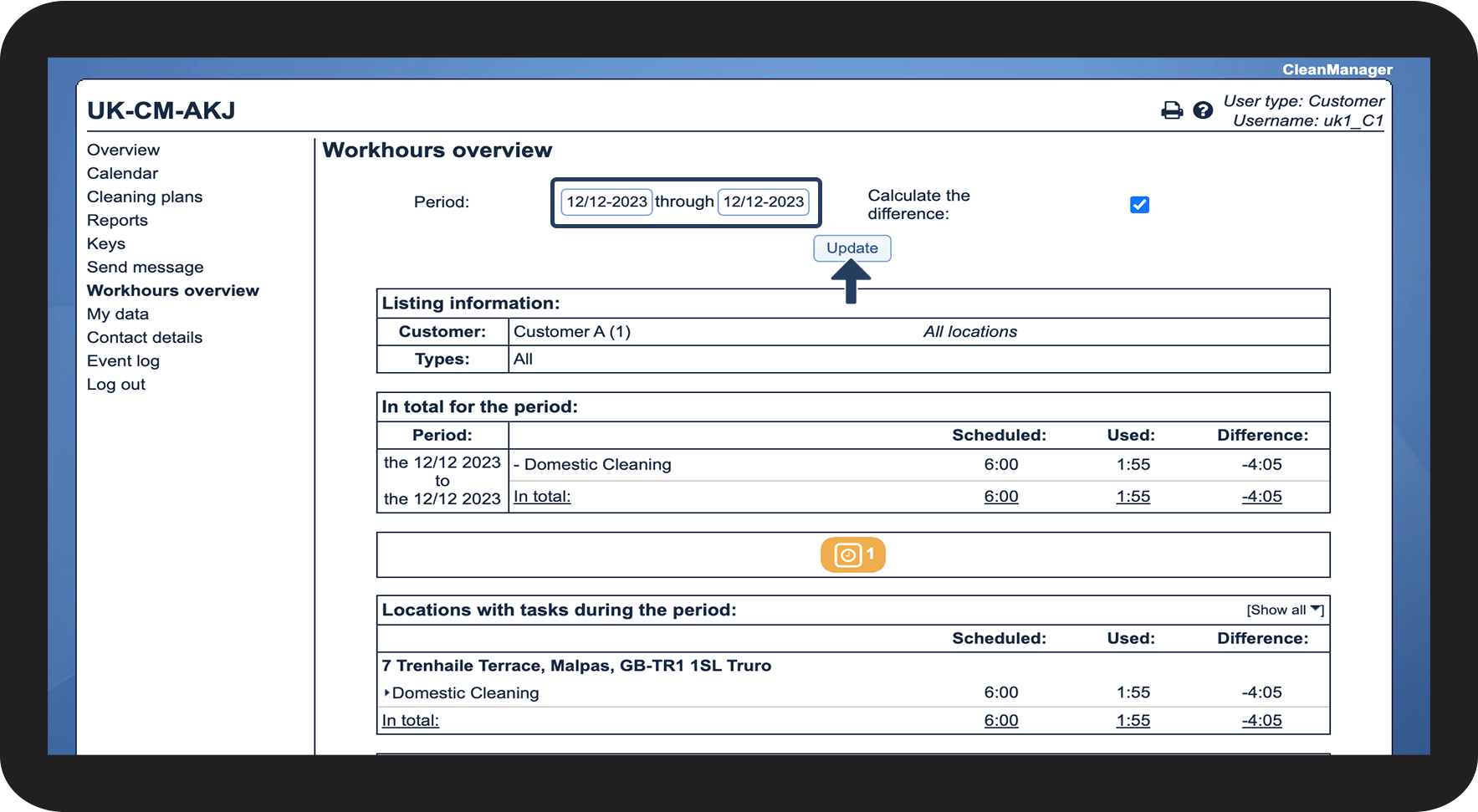The image size is (1478, 812).
Task: Select Keys in the left menu
Action: 106,243
